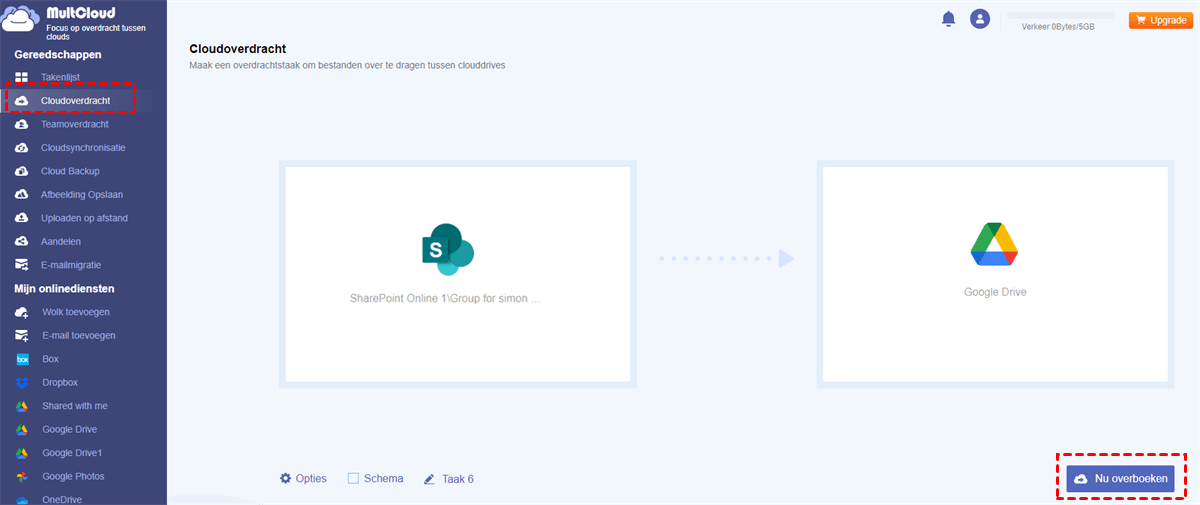Click the E-mail toevoegen envelope icon
1200x505 pixels.
tap(22, 336)
